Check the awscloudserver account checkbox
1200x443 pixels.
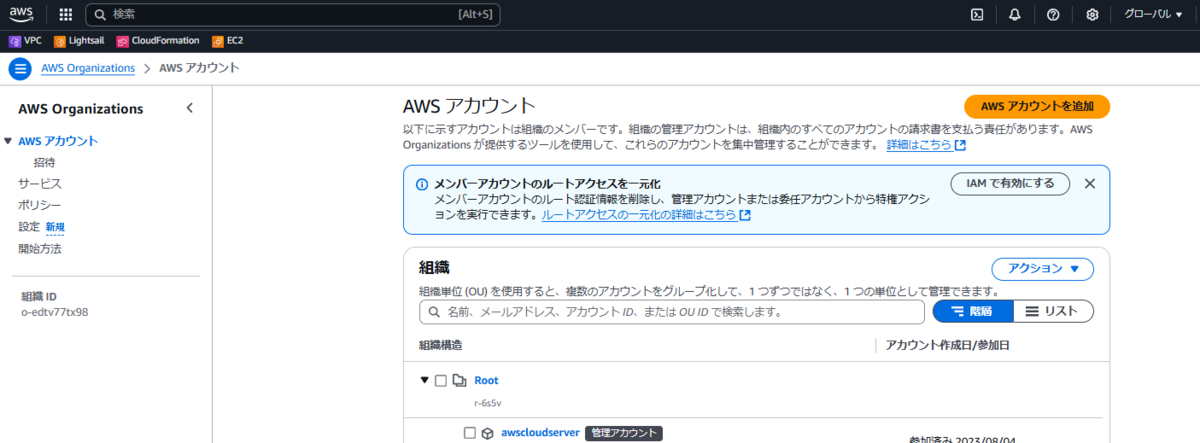tap(470, 433)
